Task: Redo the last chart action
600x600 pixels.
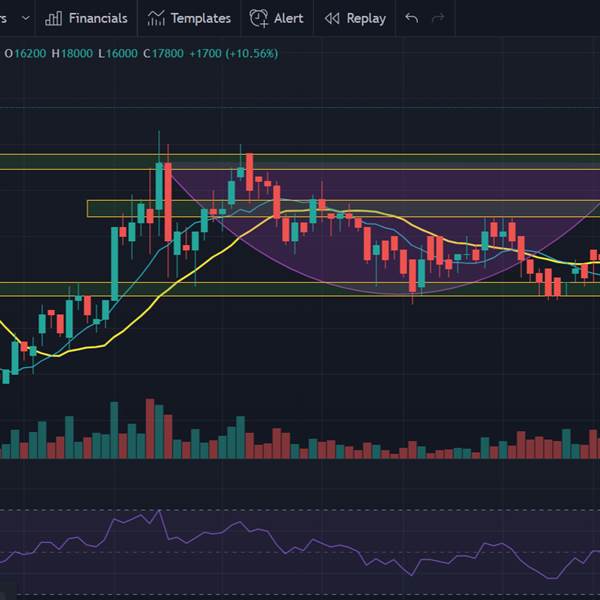Action: coord(438,18)
